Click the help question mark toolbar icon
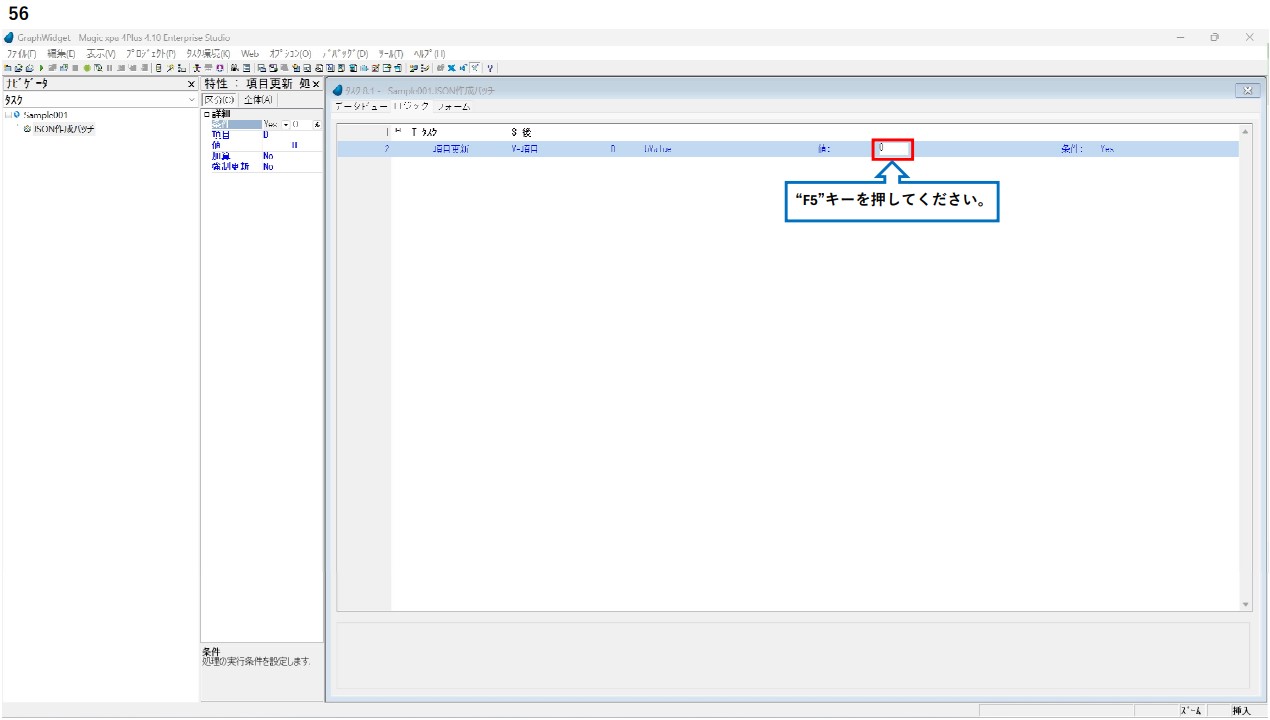The image size is (1270, 720). (x=491, y=68)
